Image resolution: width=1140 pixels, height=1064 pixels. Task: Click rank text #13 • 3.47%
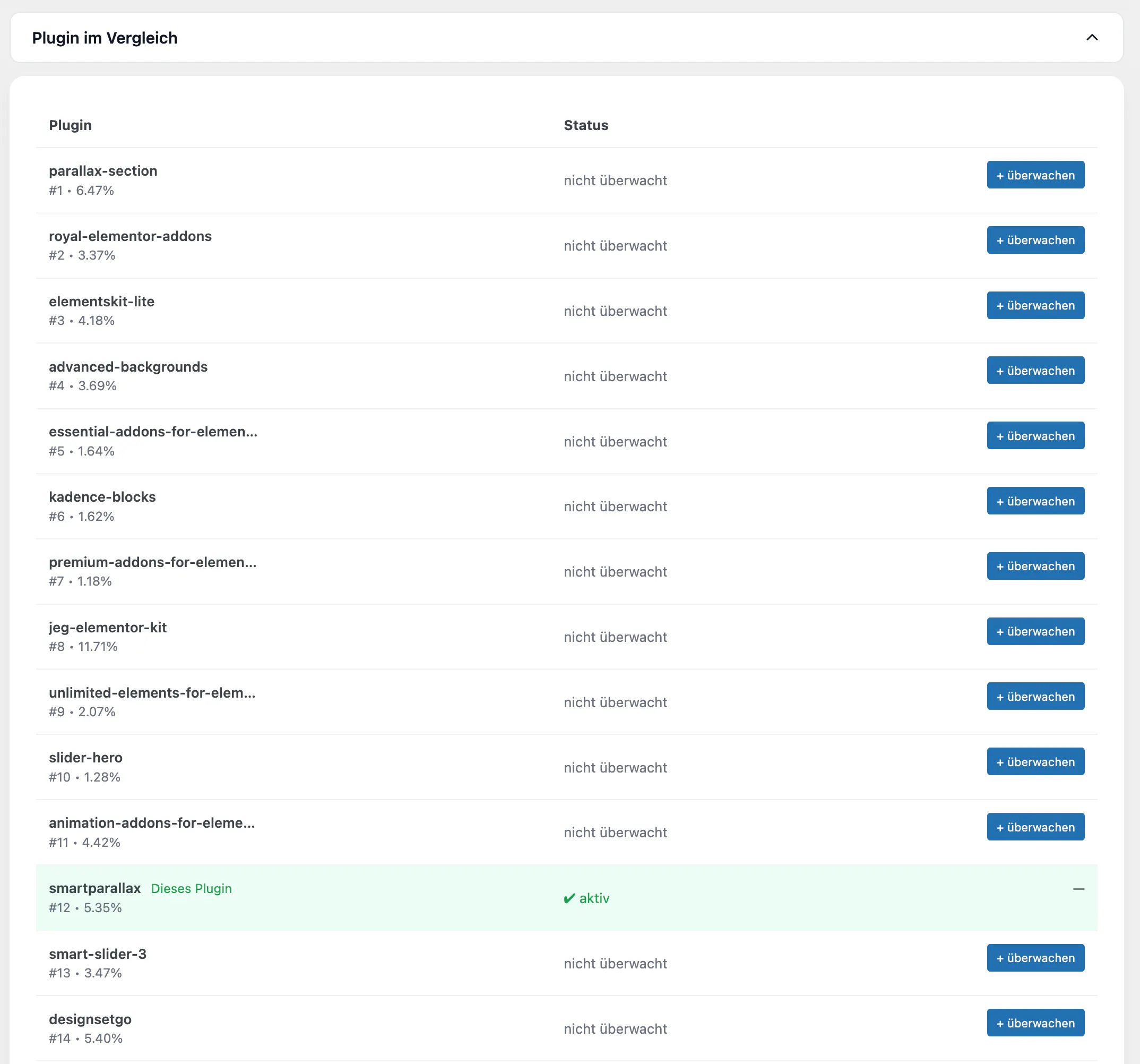tap(85, 973)
